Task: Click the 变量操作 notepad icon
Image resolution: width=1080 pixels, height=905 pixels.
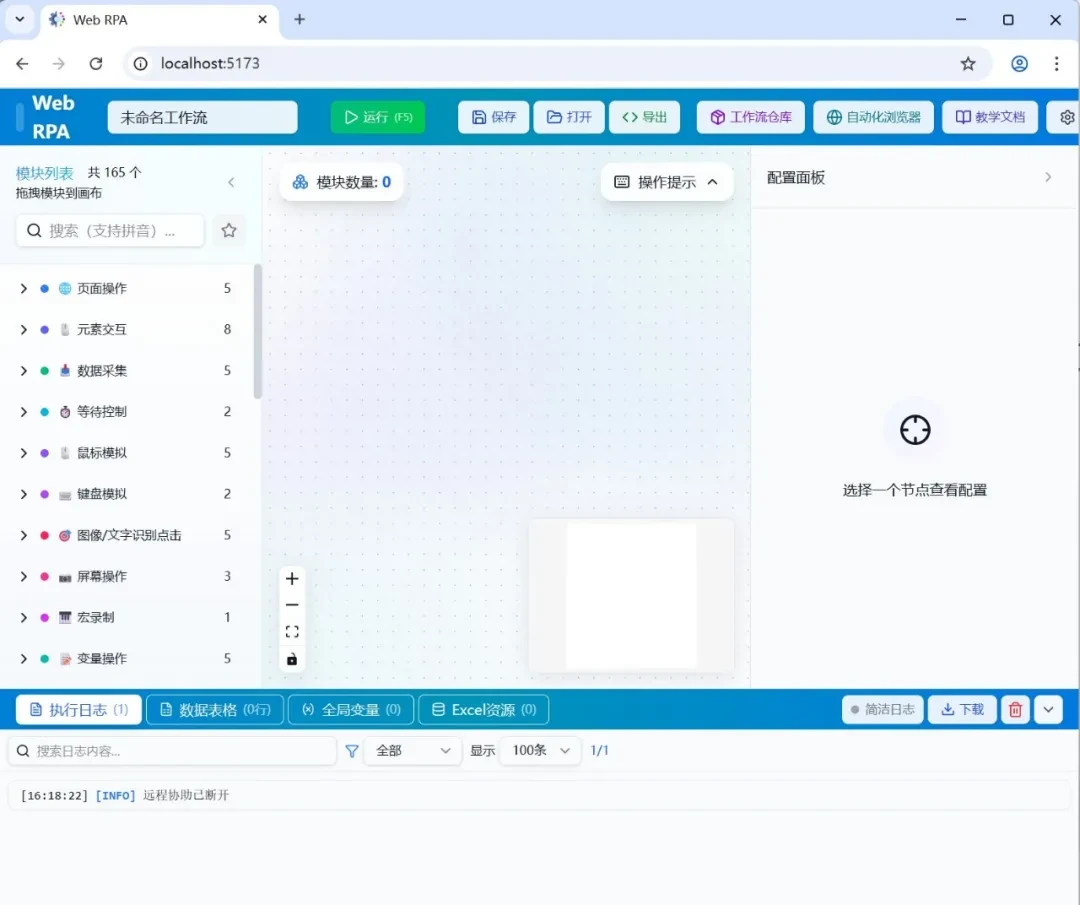Action: tap(65, 658)
